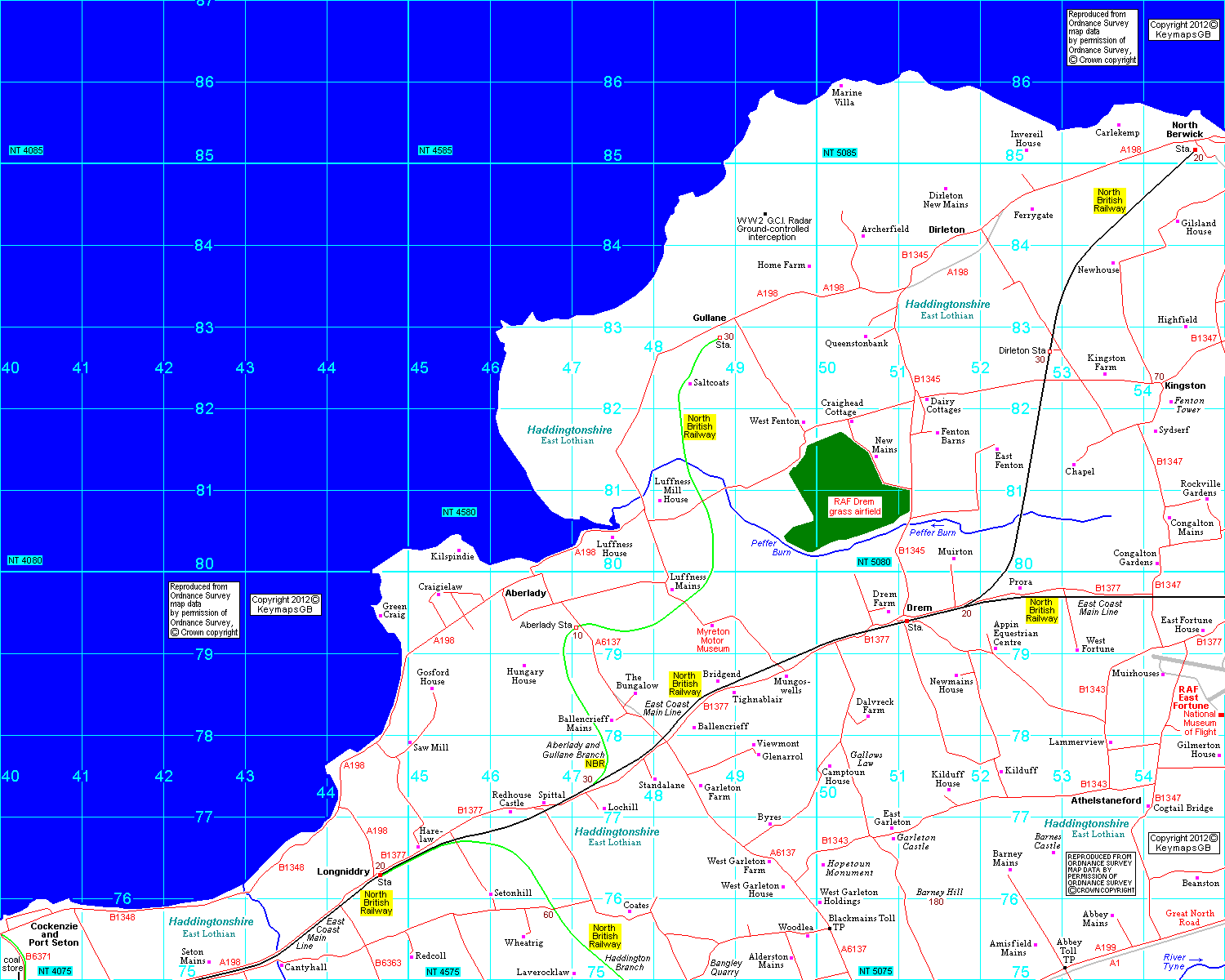
Task: Click the RAF Drem grass airfield label
Action: [855, 507]
